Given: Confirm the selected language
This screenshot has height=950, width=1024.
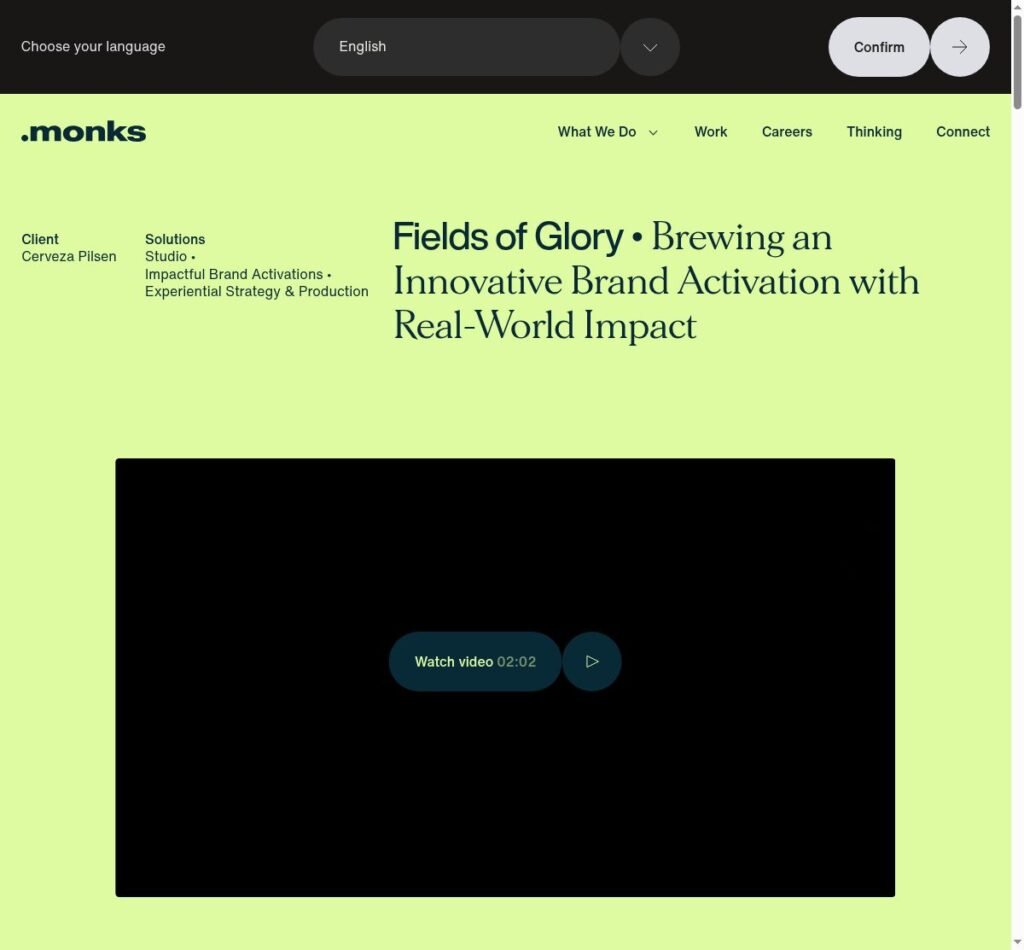Looking at the screenshot, I should coord(879,47).
